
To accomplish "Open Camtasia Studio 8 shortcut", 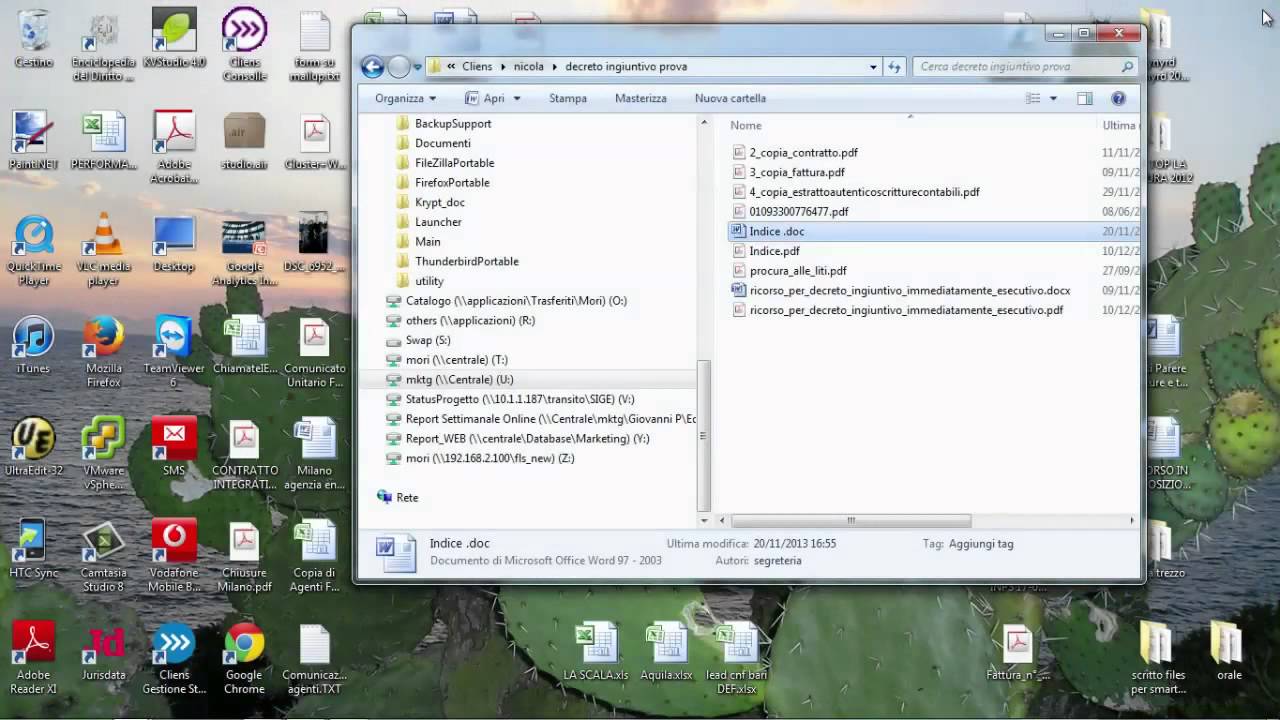I will (103, 556).
